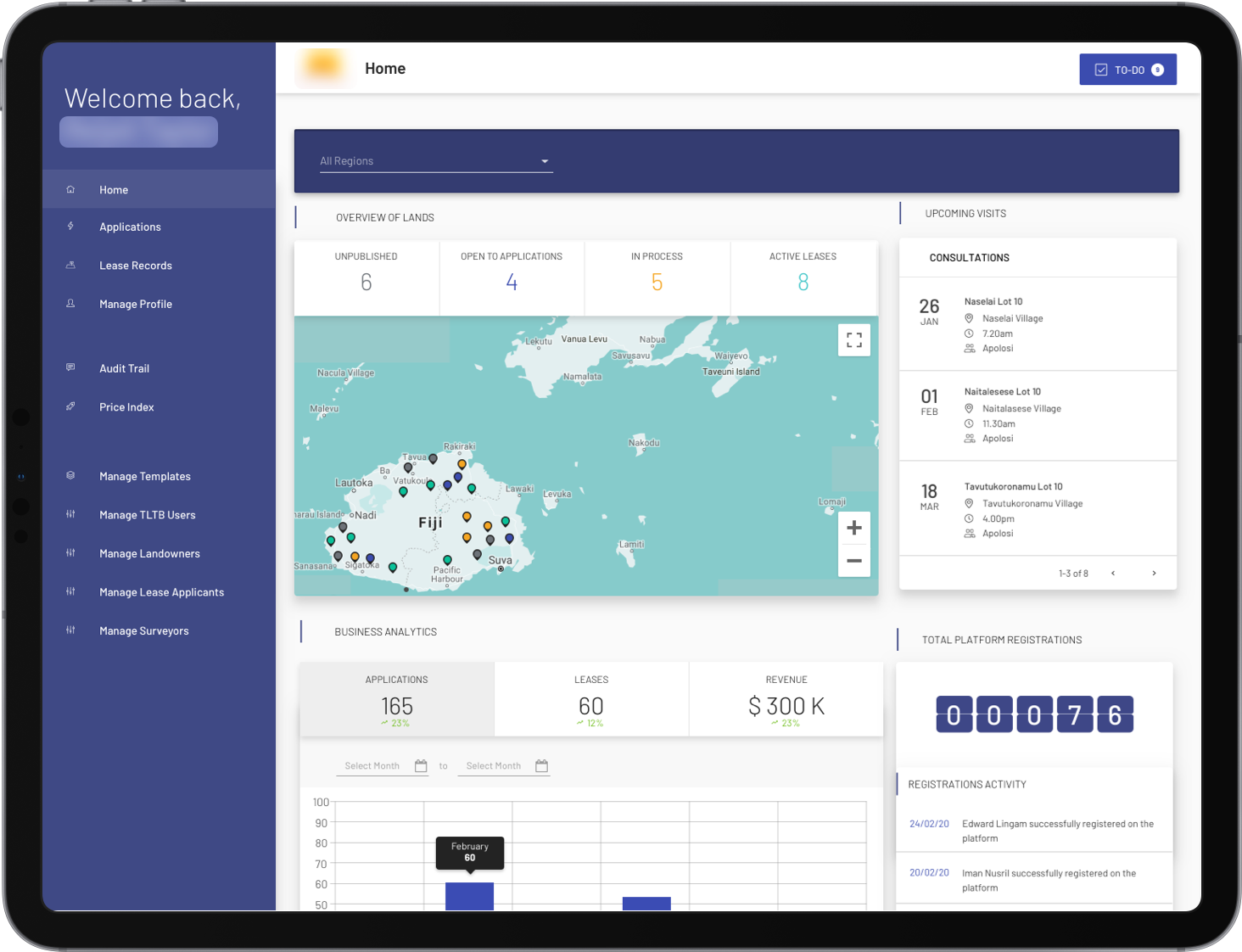
Task: Click the Manage Surveyors sliders icon
Action: click(70, 630)
